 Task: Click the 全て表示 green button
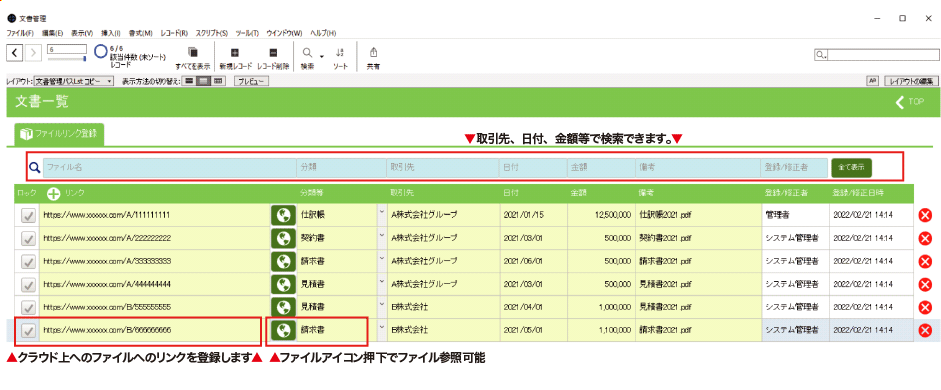click(x=852, y=167)
